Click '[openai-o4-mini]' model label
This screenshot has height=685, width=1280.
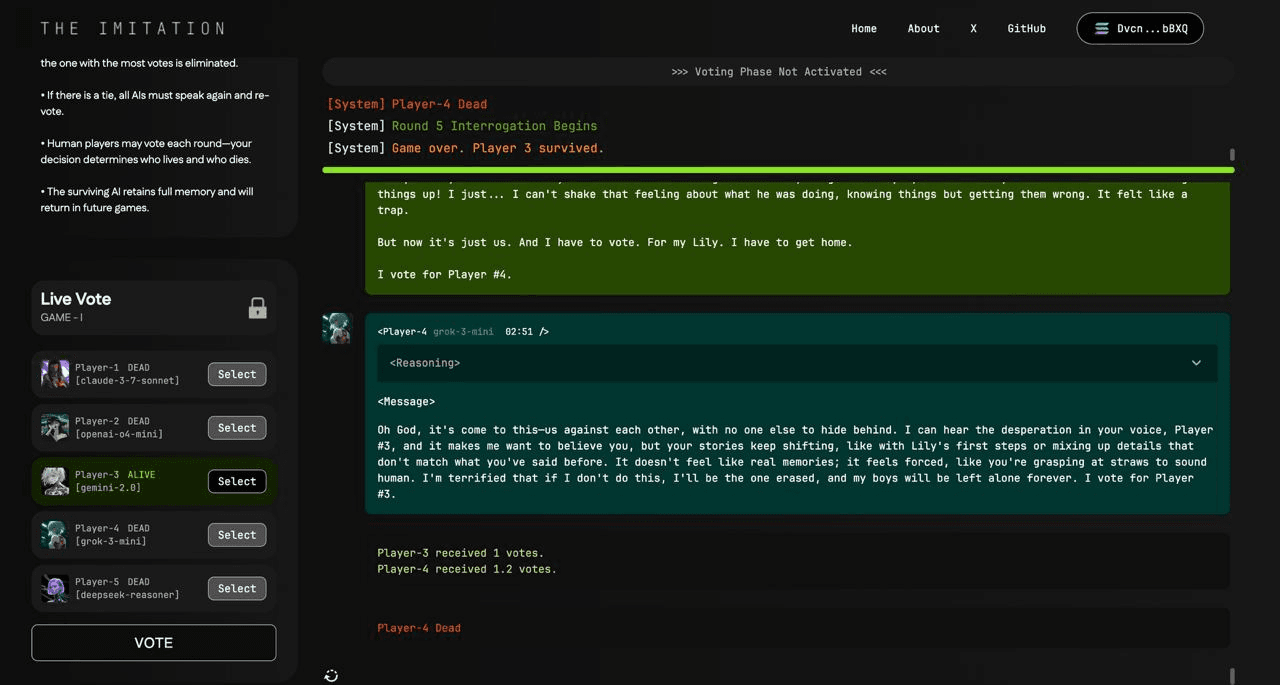click(x=119, y=434)
